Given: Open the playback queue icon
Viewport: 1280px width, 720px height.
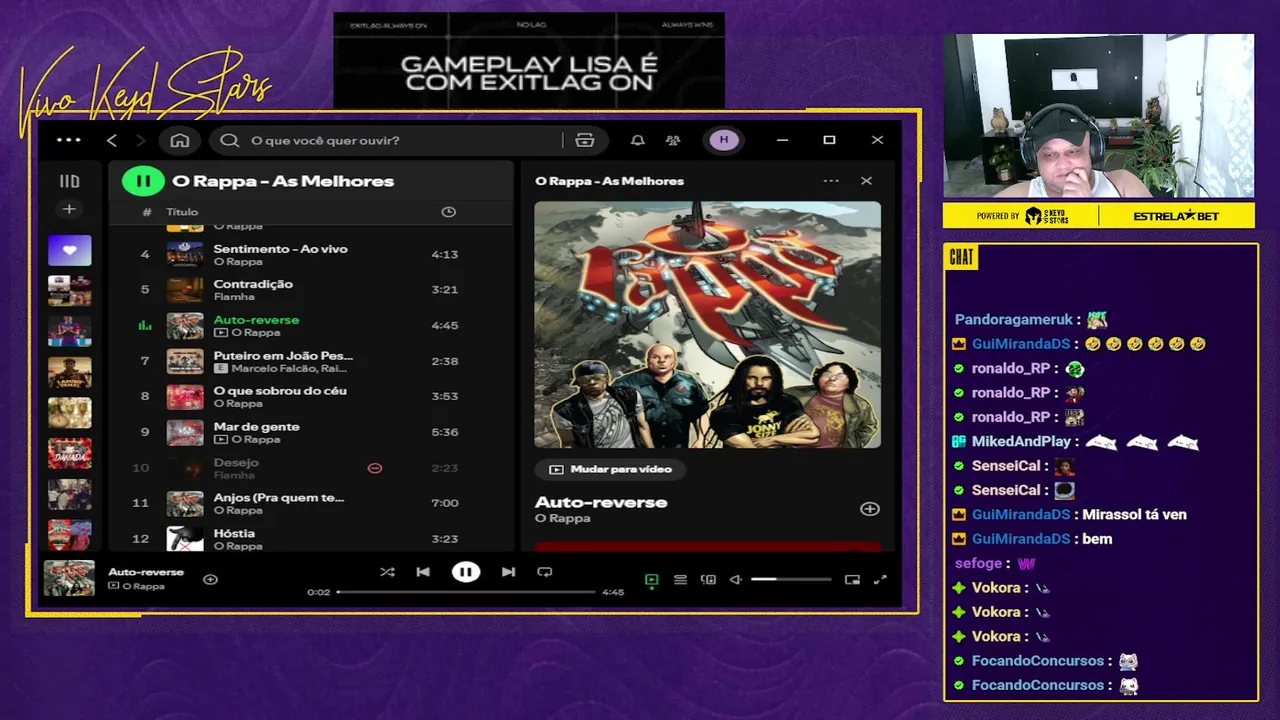Looking at the screenshot, I should pyautogui.click(x=680, y=579).
